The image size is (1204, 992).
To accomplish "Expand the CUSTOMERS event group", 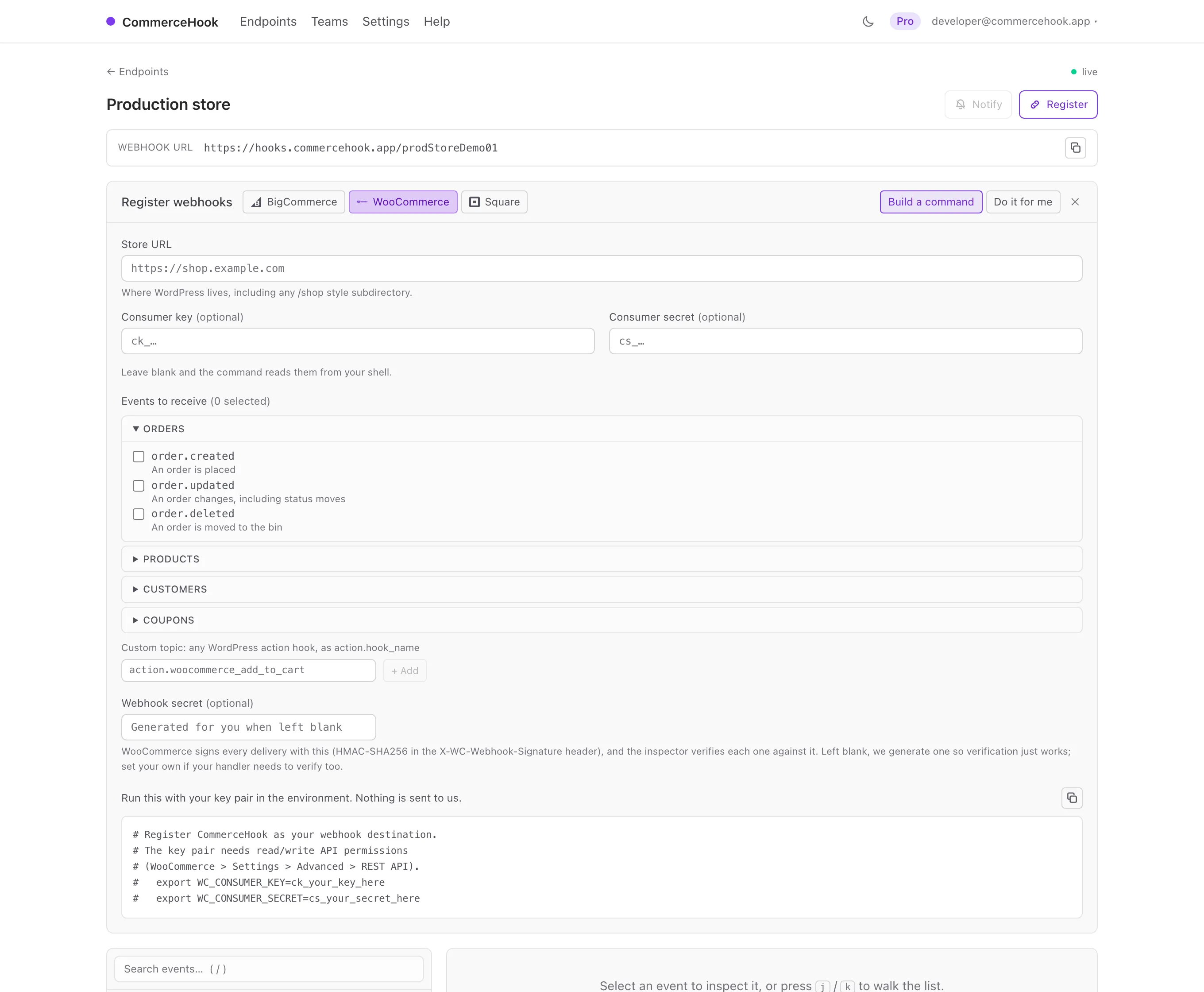I will [602, 589].
